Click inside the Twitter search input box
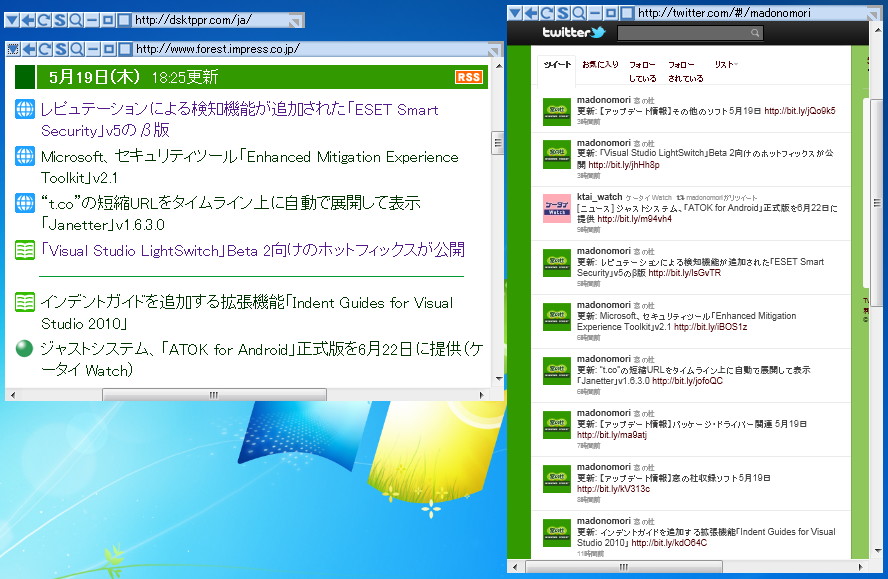 coord(680,32)
